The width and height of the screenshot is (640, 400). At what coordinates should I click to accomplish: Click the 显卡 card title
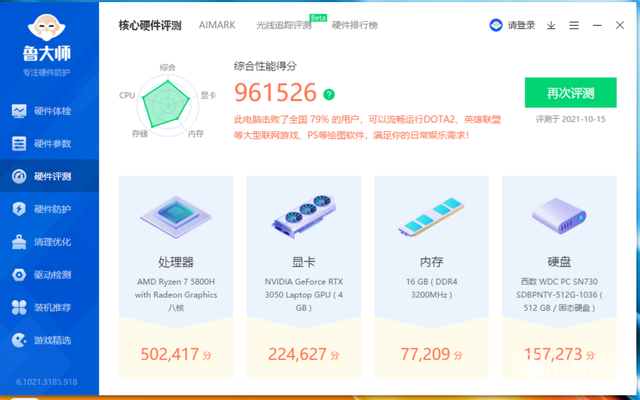[x=304, y=262]
